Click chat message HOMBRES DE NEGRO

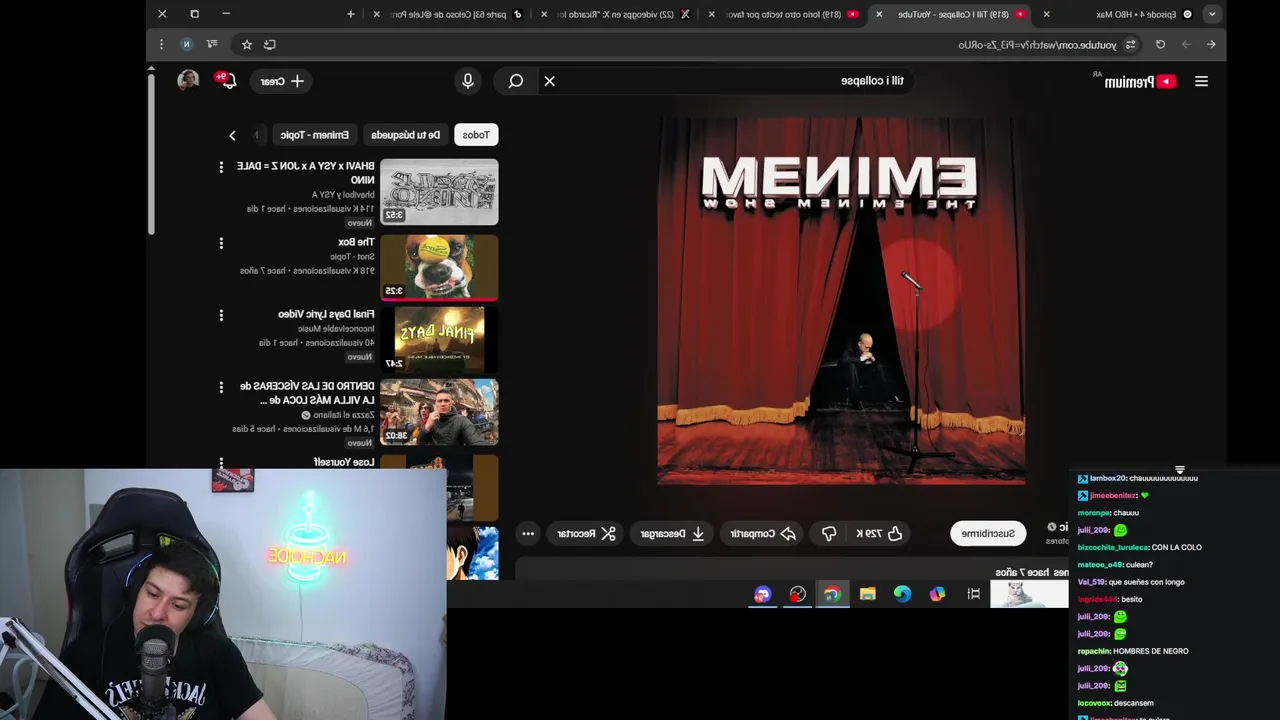click(x=1150, y=651)
